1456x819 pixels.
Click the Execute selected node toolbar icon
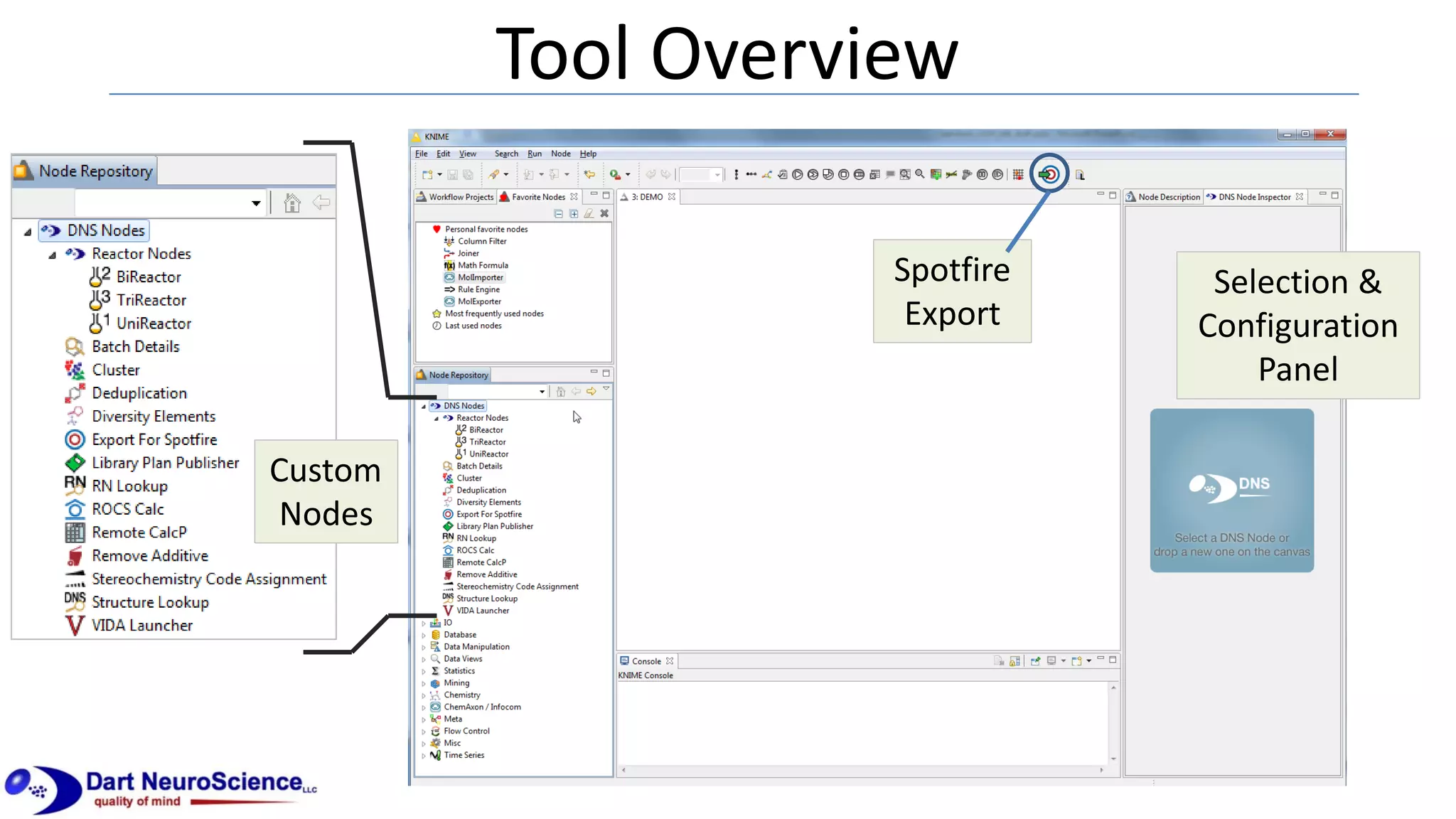[x=798, y=175]
